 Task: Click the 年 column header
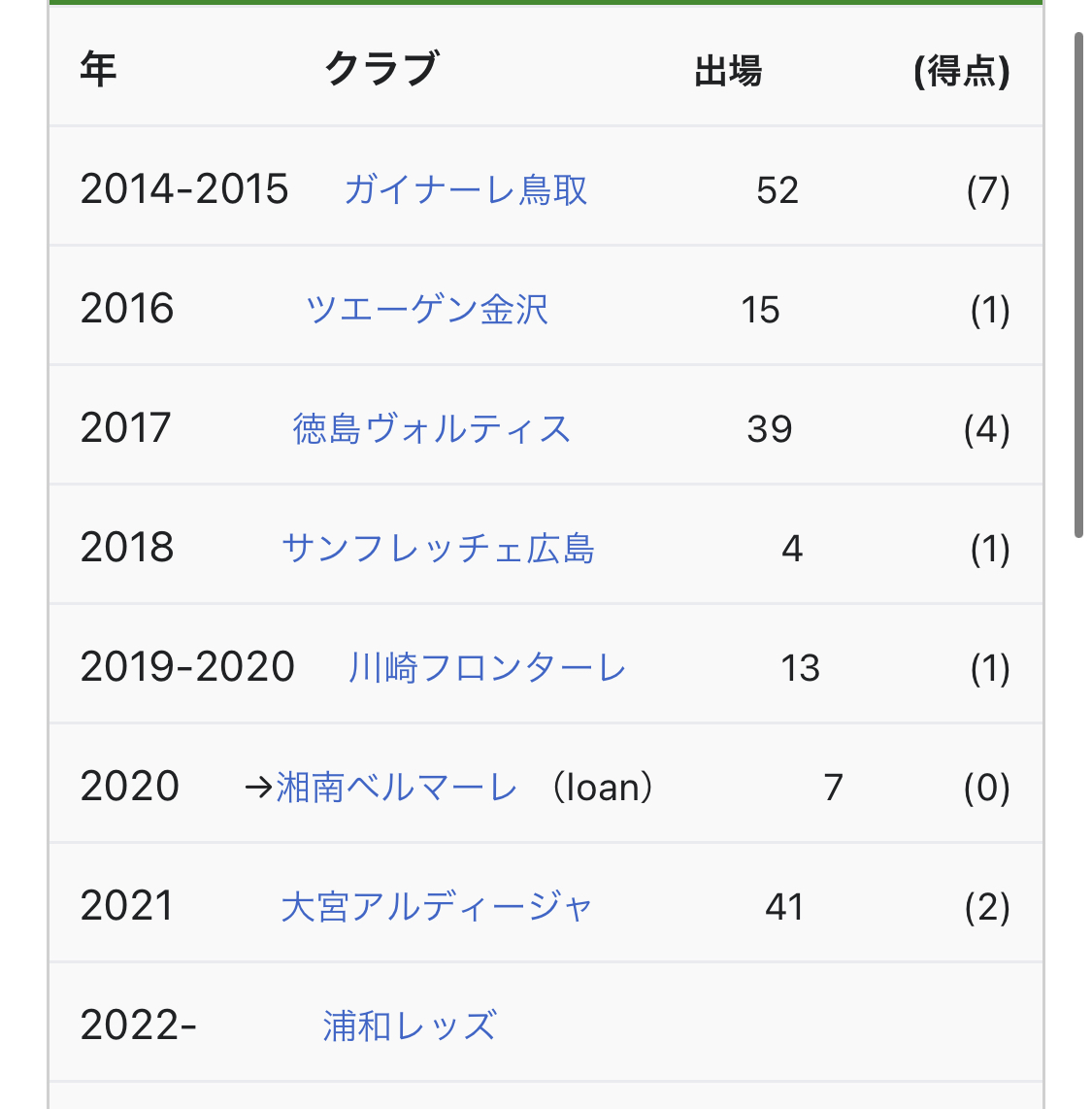(98, 70)
